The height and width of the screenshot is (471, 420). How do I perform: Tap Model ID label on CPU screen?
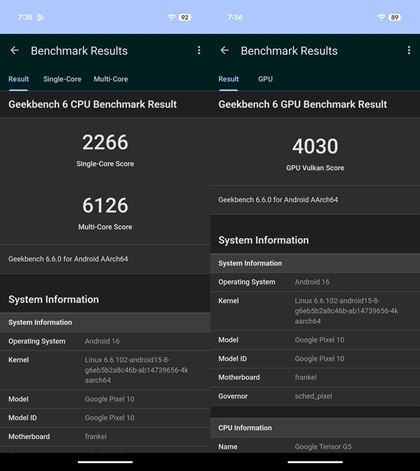tap(23, 418)
